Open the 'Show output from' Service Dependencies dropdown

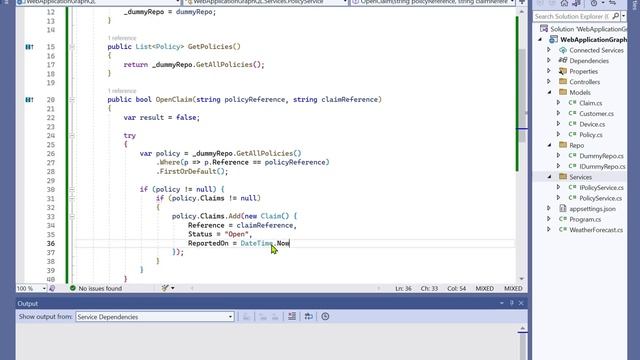tap(154, 317)
